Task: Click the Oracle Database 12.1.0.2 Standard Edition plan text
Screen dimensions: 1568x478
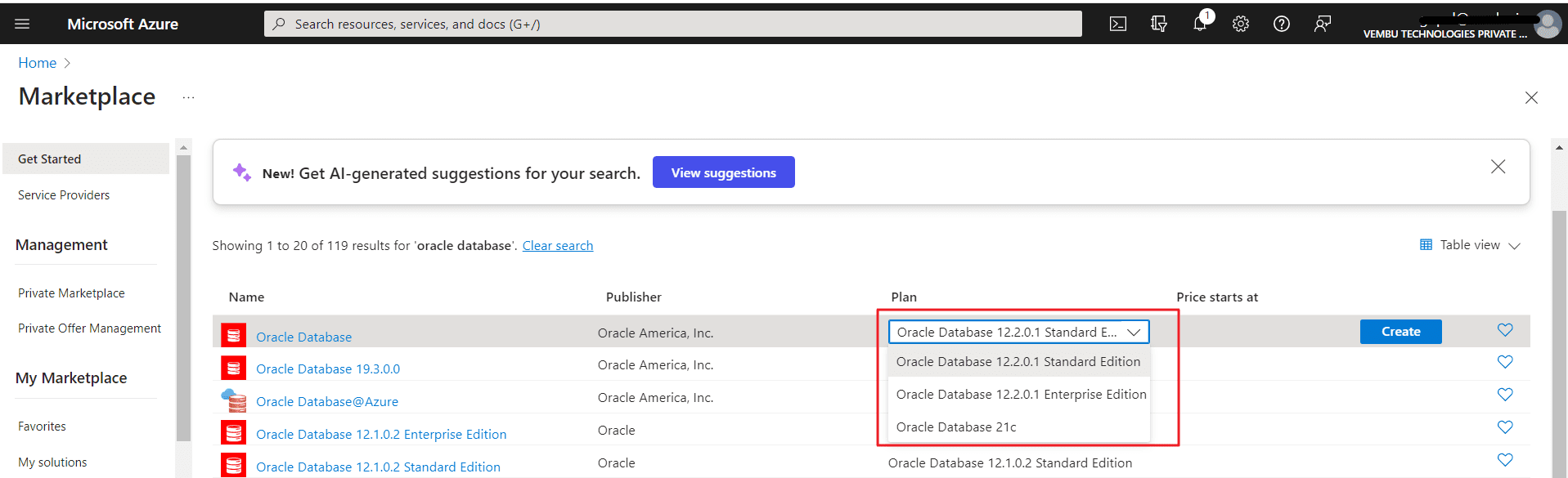Action: pos(1010,463)
